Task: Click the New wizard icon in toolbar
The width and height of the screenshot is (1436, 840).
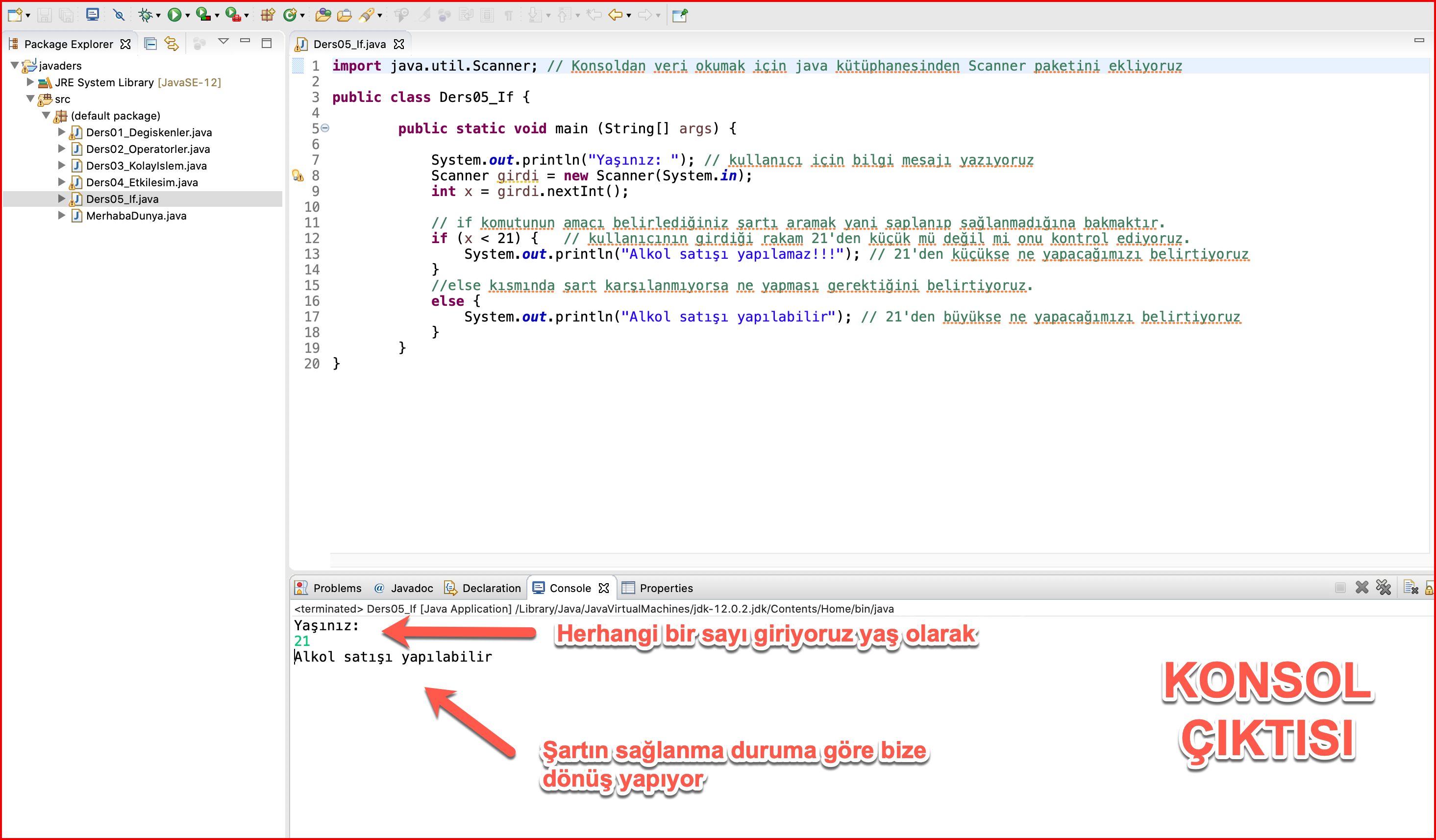Action: click(15, 15)
